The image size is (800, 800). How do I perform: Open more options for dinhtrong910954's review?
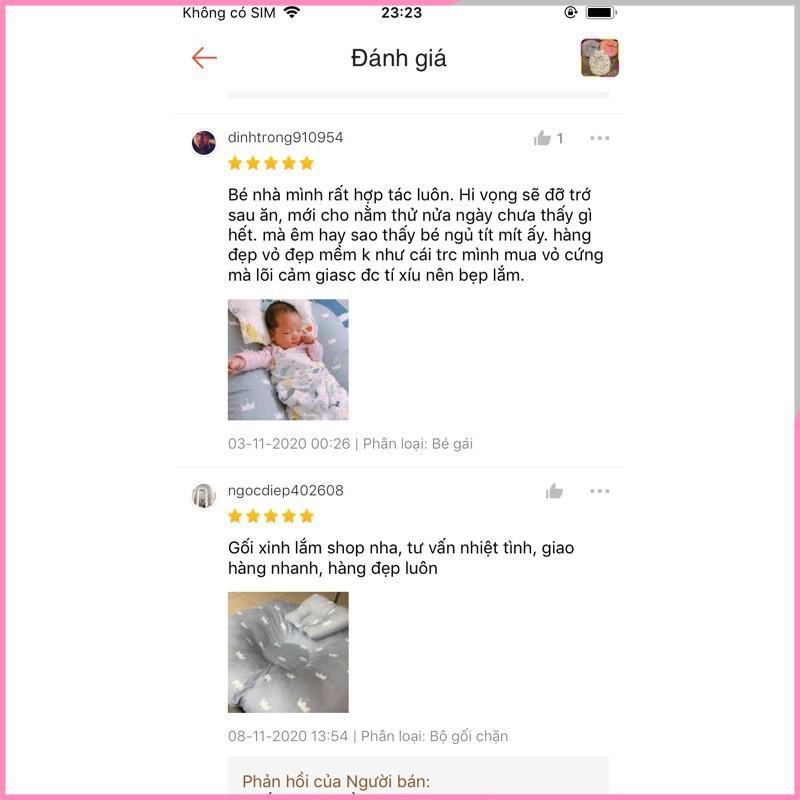(x=599, y=138)
